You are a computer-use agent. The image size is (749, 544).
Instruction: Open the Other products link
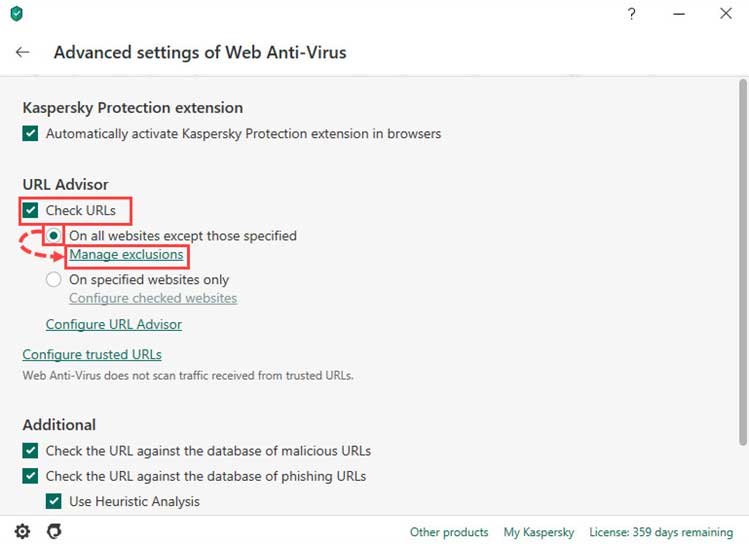449,532
